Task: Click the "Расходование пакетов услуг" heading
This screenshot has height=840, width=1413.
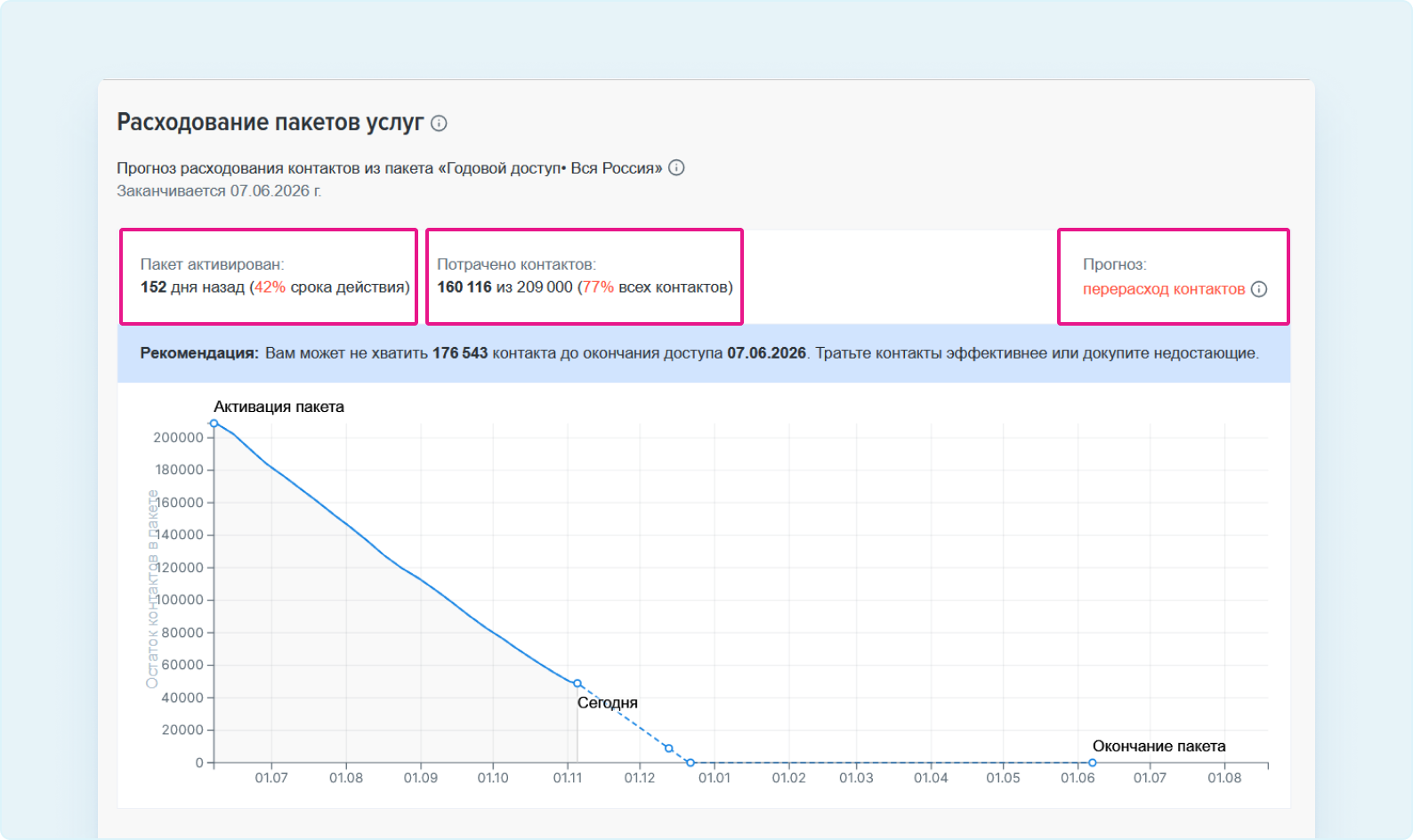Action: (x=270, y=123)
